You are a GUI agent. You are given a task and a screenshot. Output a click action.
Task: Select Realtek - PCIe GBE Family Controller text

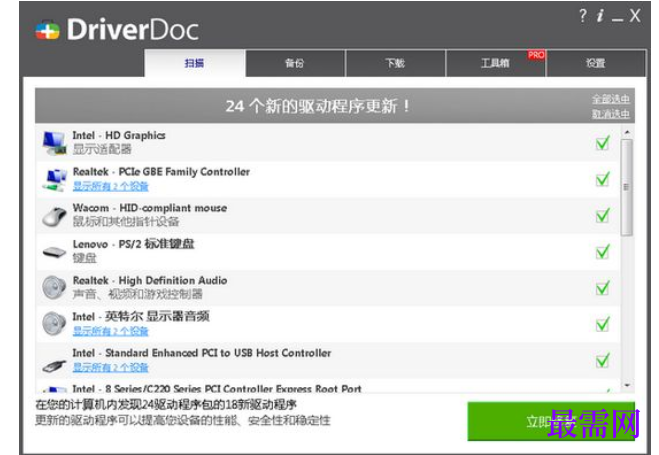[x=161, y=172]
